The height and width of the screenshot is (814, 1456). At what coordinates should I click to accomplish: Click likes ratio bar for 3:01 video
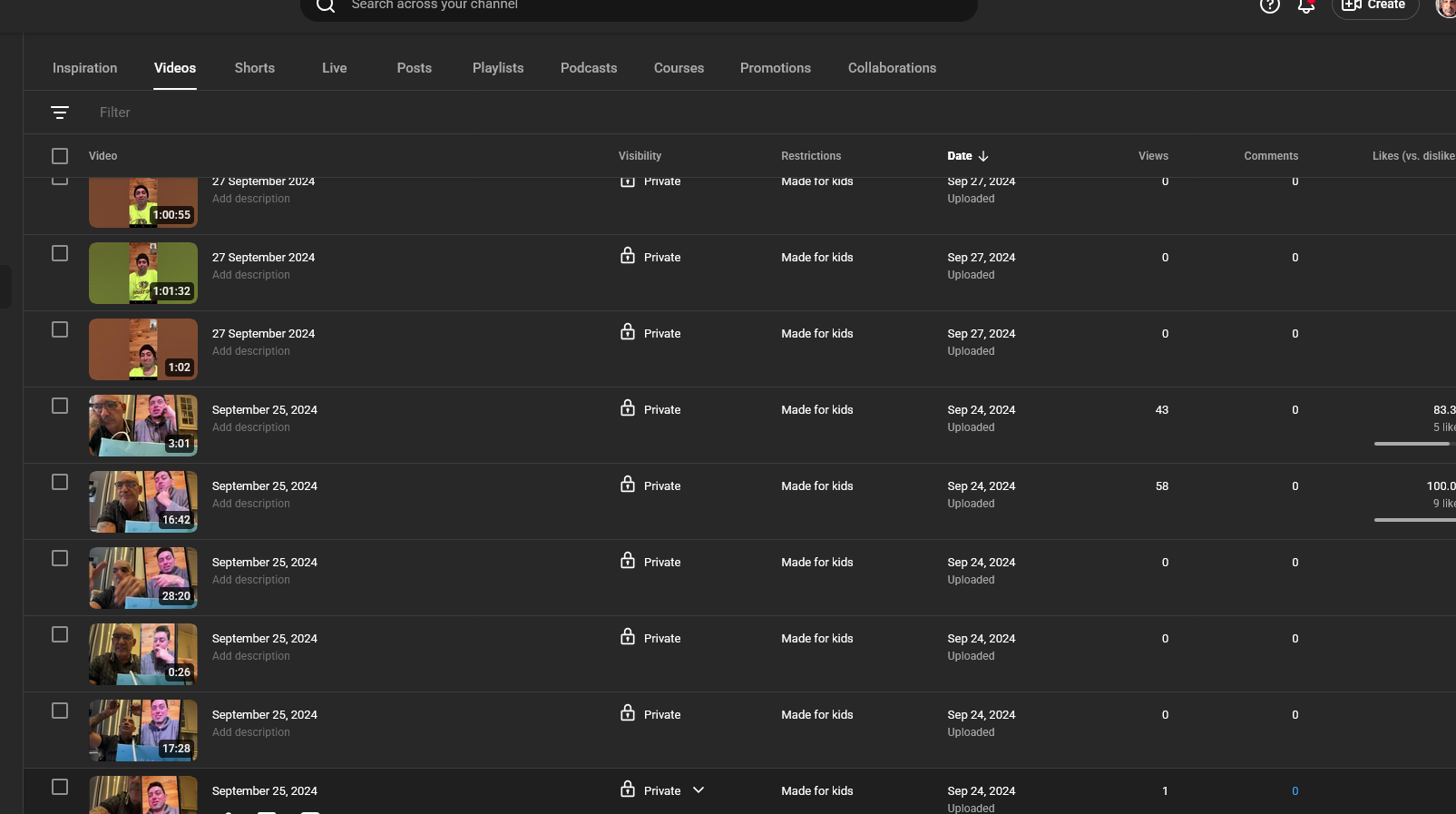1412,444
